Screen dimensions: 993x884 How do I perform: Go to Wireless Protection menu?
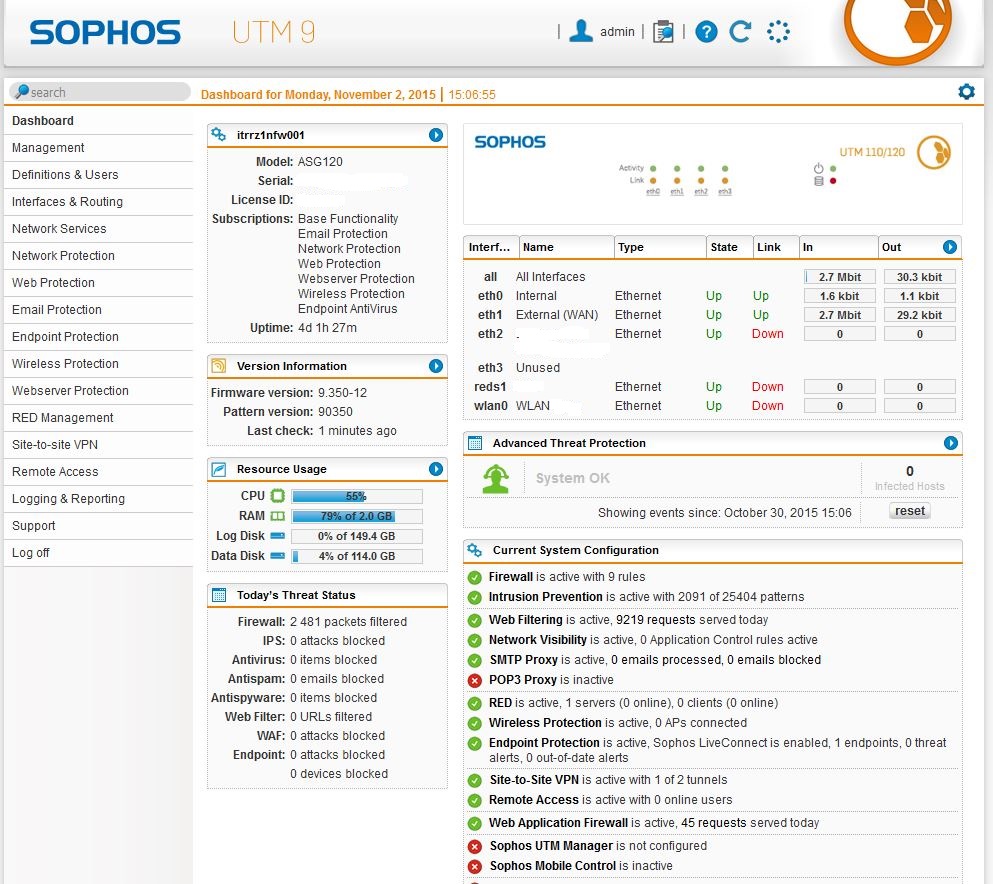pyautogui.click(x=98, y=363)
